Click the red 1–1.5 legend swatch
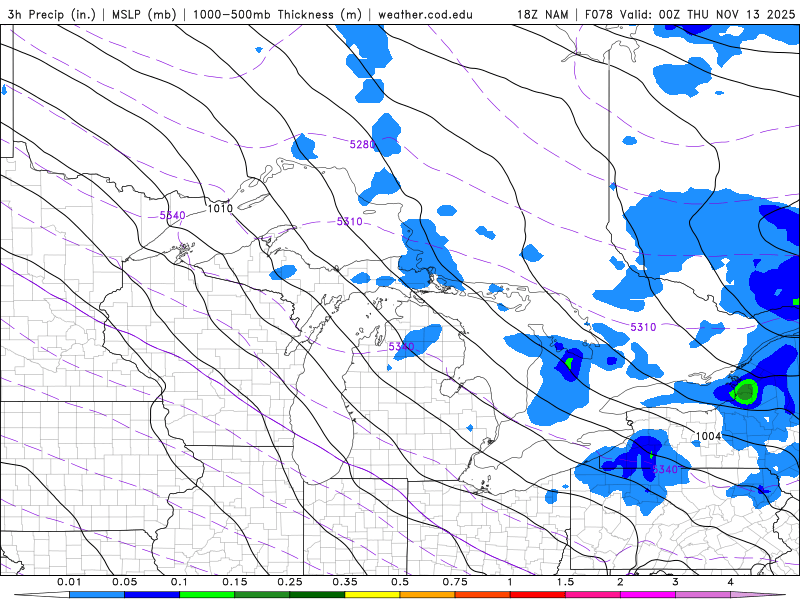The width and height of the screenshot is (800, 600). tap(538, 595)
